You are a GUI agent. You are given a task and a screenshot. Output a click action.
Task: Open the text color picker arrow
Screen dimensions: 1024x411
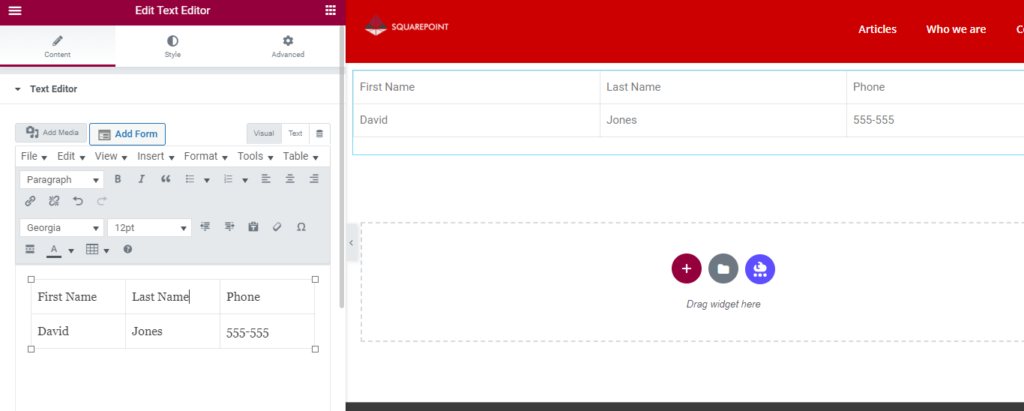pyautogui.click(x=71, y=250)
